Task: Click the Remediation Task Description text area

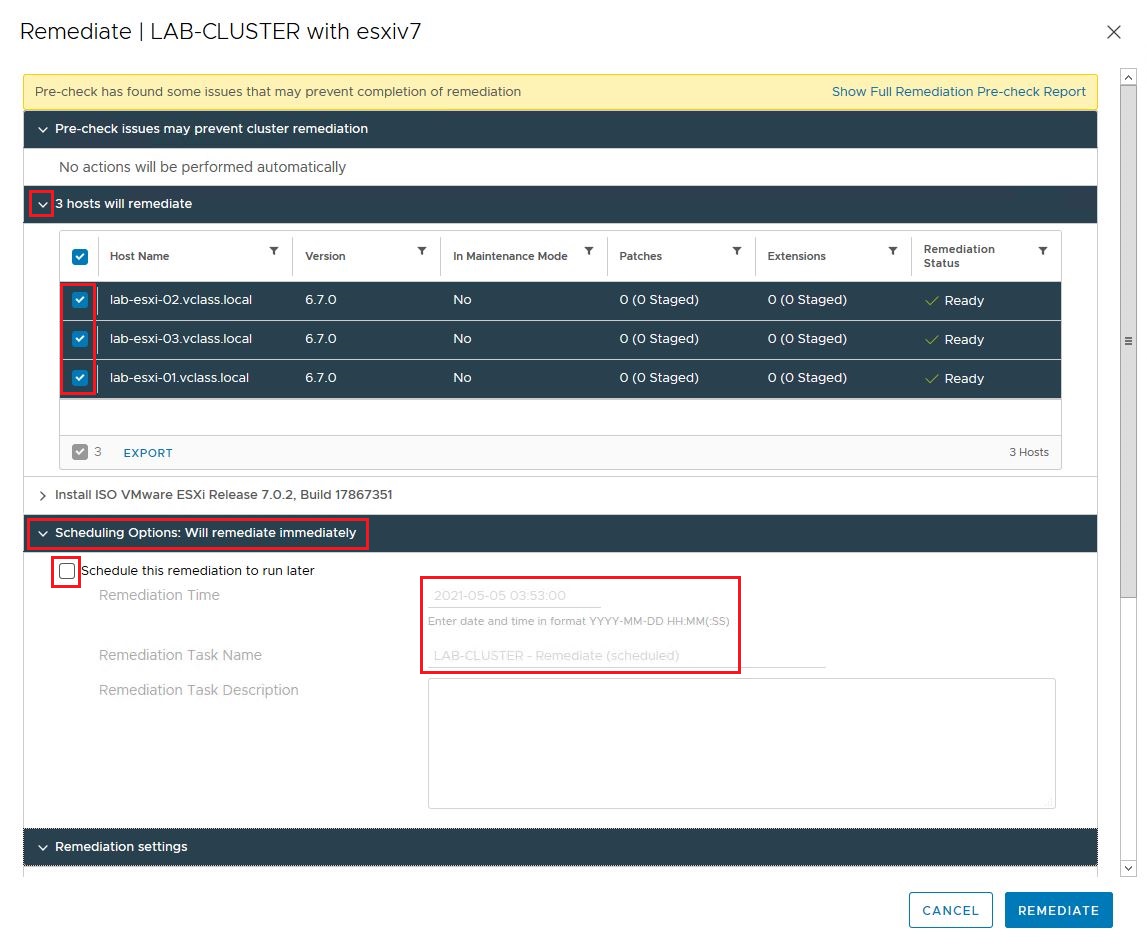Action: 741,743
